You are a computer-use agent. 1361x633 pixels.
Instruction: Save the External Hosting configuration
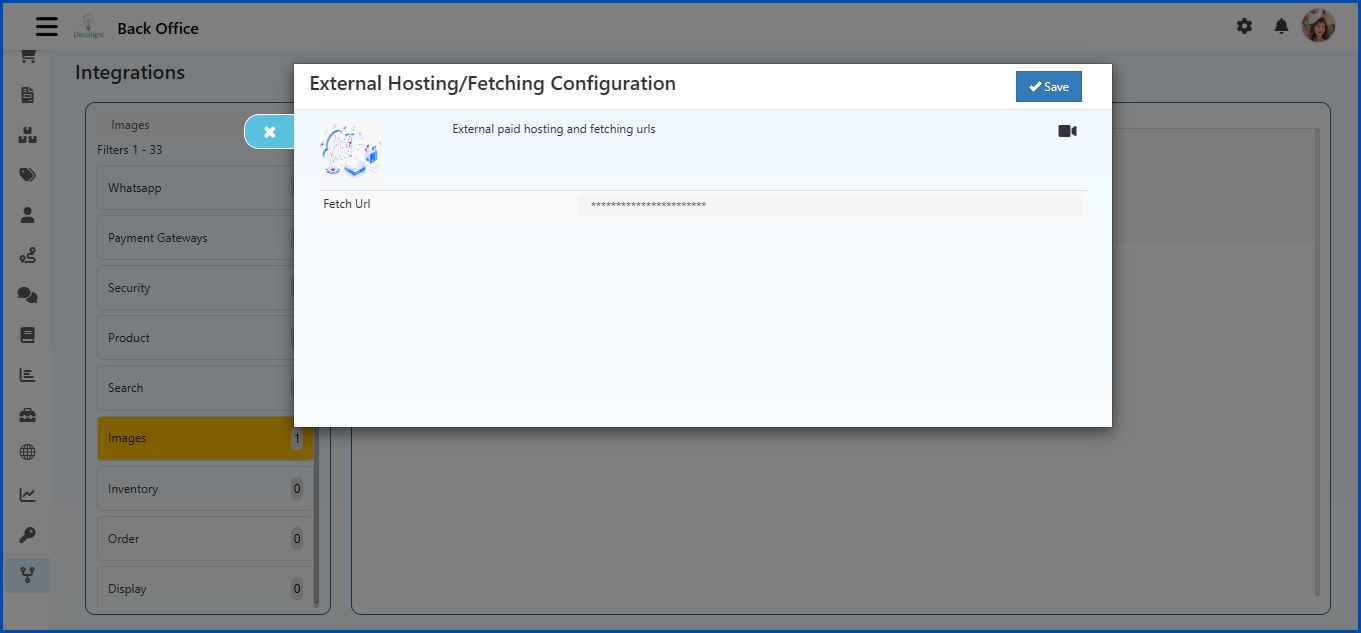pyautogui.click(x=1048, y=86)
